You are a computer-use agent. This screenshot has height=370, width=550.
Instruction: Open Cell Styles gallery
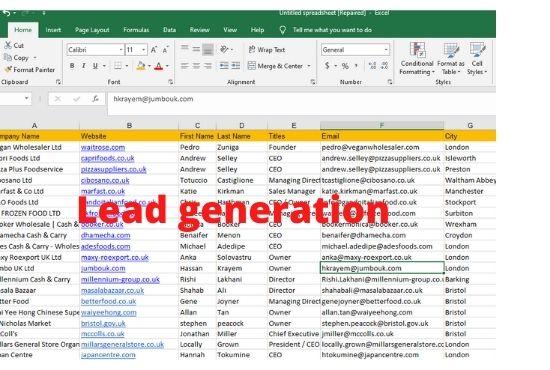(477, 59)
